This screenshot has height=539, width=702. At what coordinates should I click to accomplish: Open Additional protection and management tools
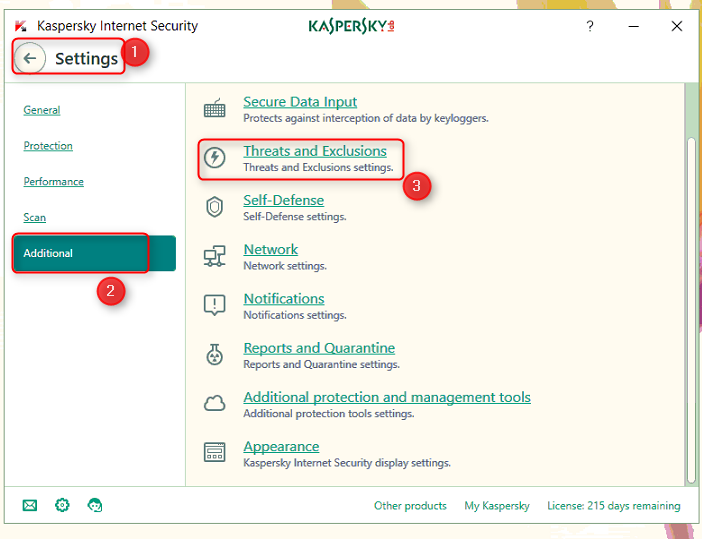[x=387, y=398]
